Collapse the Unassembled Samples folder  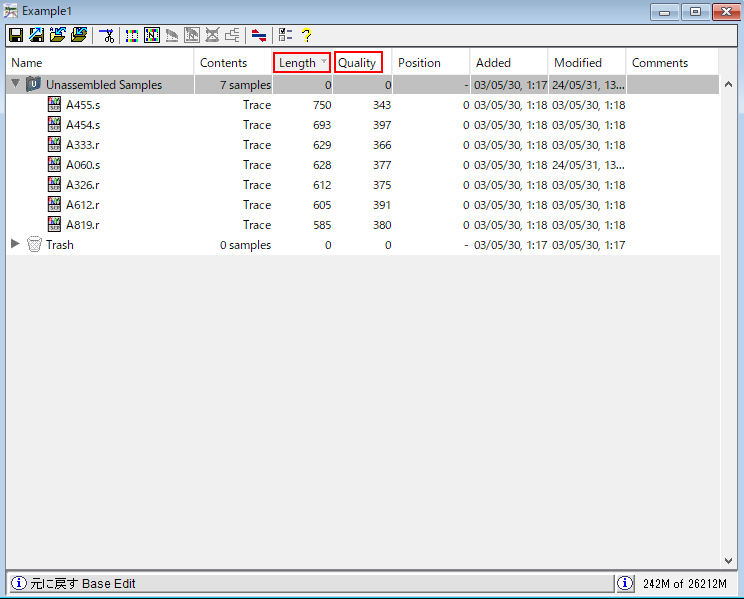click(16, 84)
